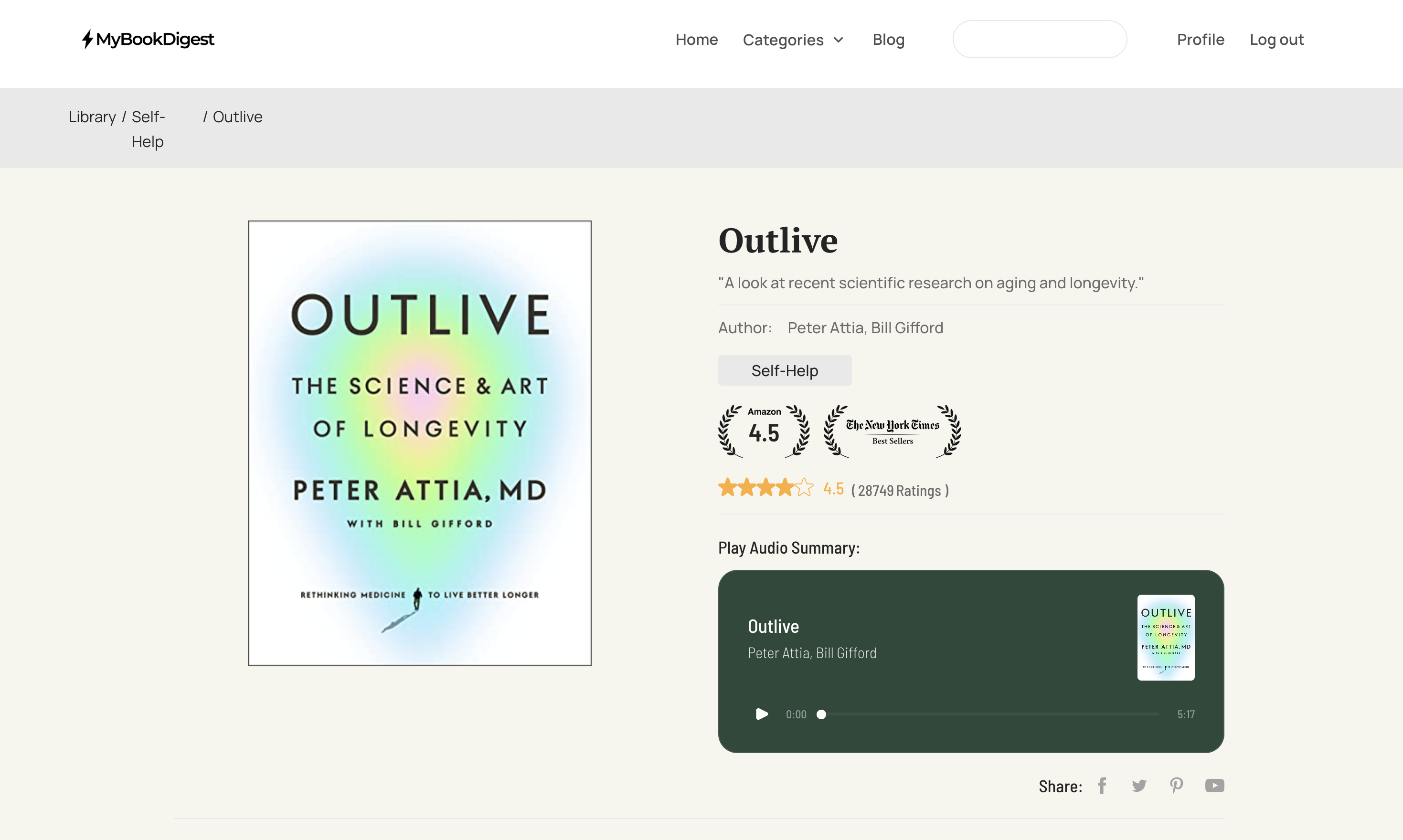The image size is (1403, 840).
Task: Play the Outlive audio summary
Action: click(762, 714)
